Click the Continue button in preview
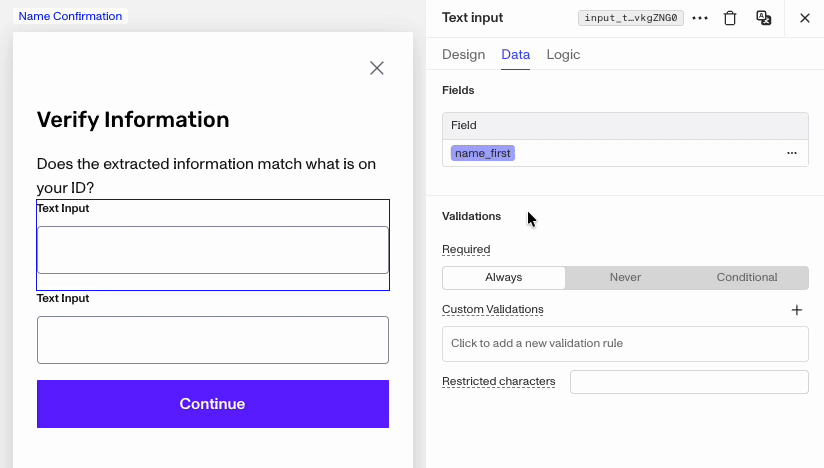This screenshot has height=468, width=824. [213, 404]
